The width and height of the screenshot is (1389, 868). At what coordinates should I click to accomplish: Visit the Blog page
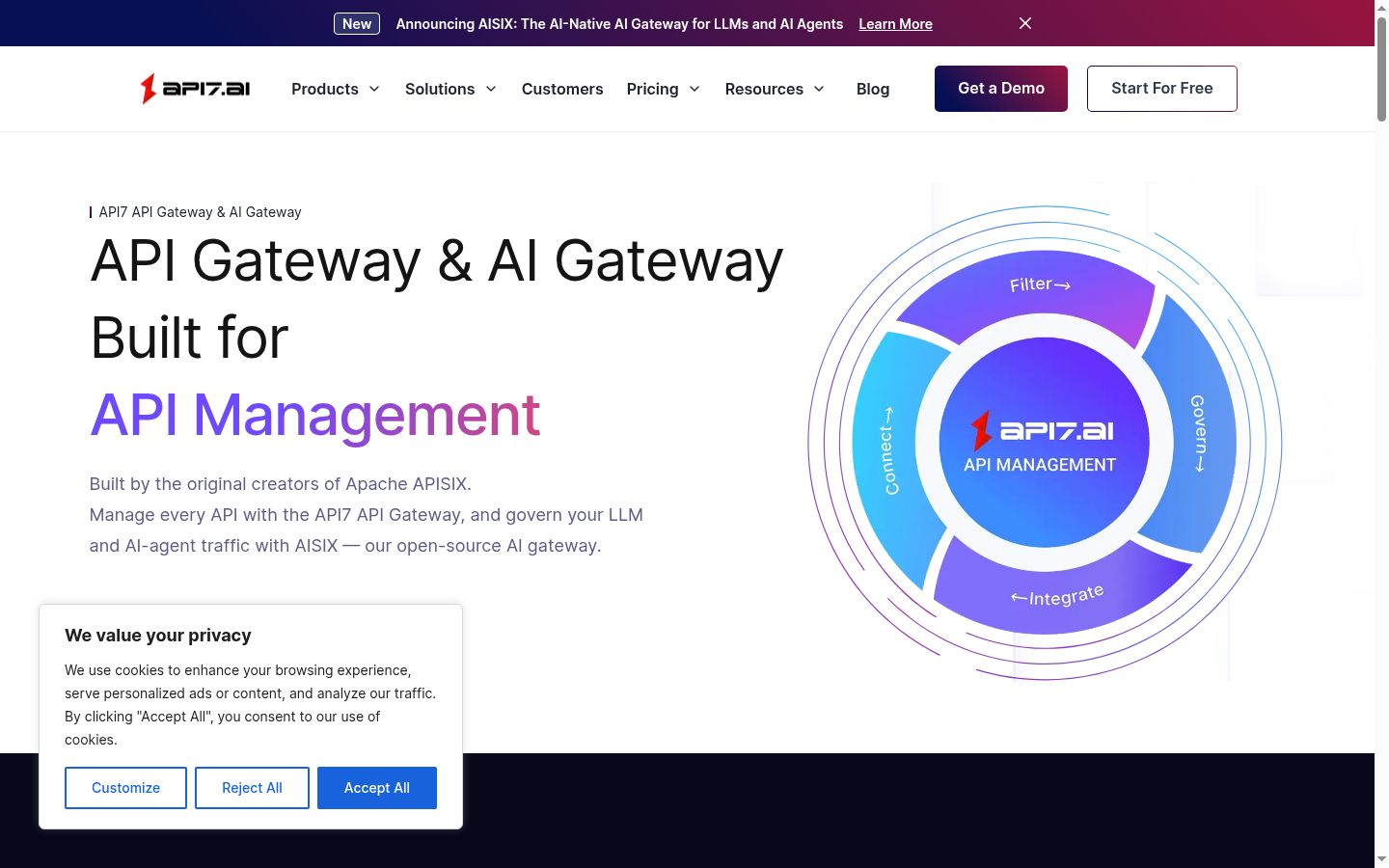(x=873, y=89)
